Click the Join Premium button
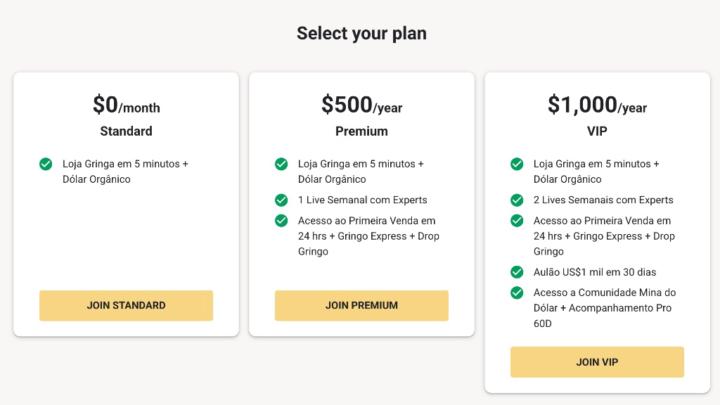720x405 pixels. pos(361,305)
